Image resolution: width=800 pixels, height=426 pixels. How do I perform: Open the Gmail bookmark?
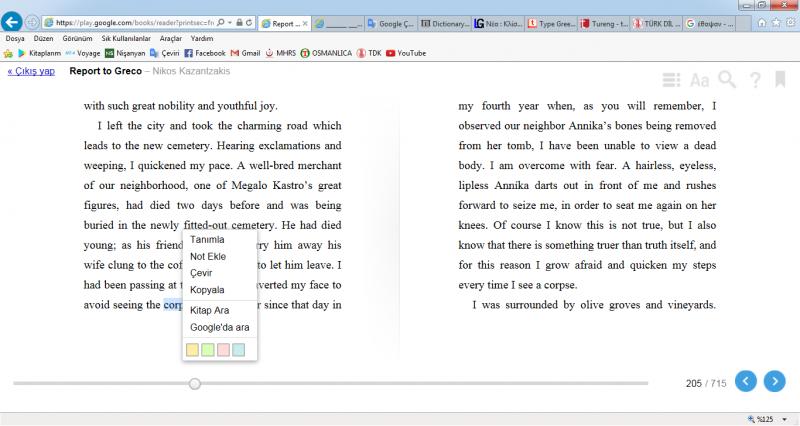(245, 53)
